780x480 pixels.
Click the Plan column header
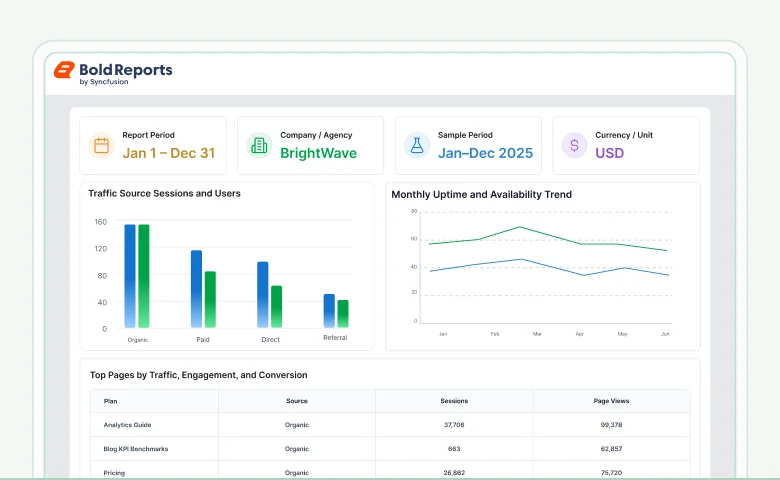coord(110,401)
